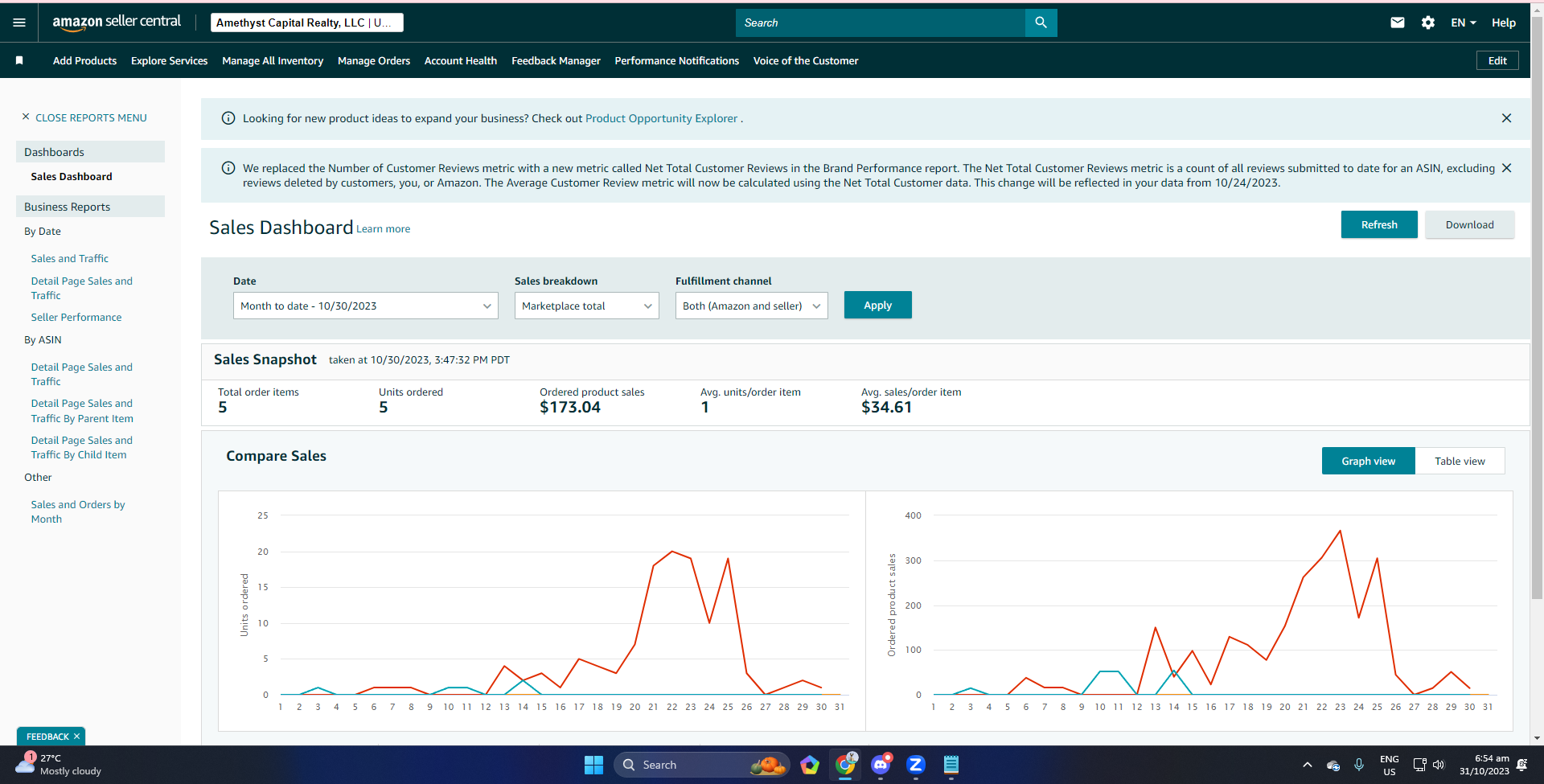Switch to Graph view
The image size is (1544, 784).
[x=1369, y=461]
